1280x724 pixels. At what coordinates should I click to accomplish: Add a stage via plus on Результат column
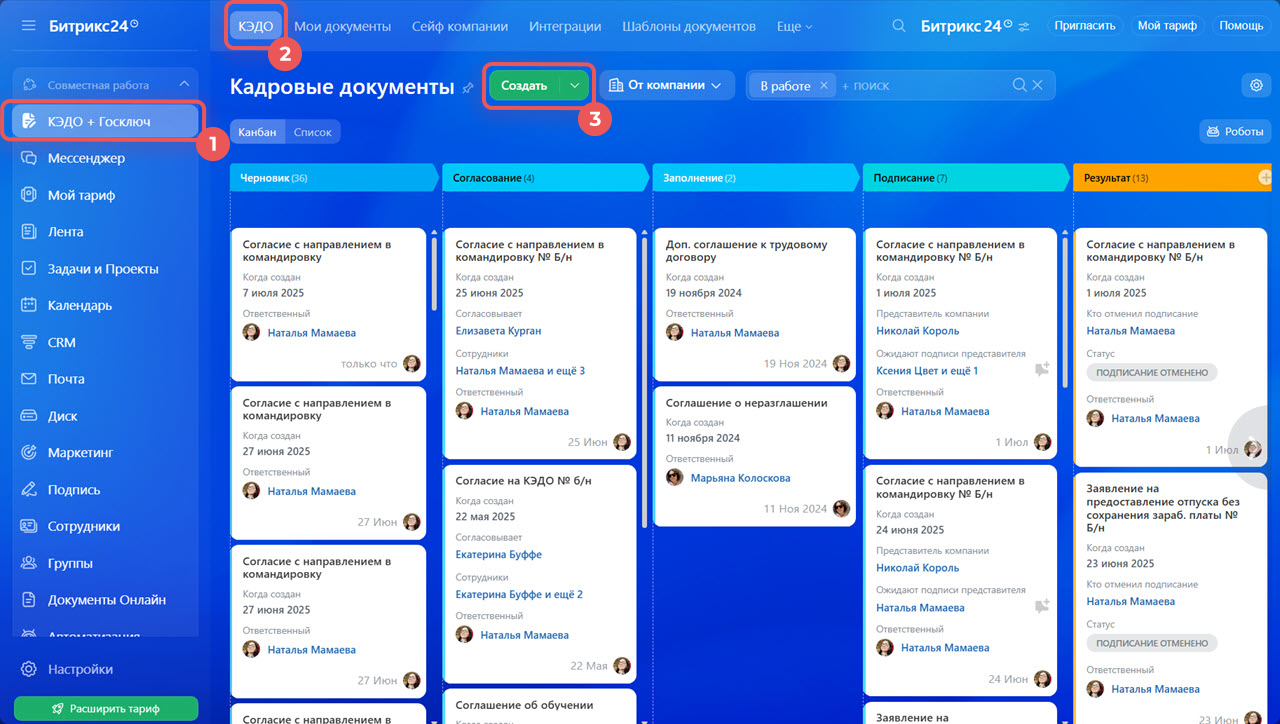1265,177
